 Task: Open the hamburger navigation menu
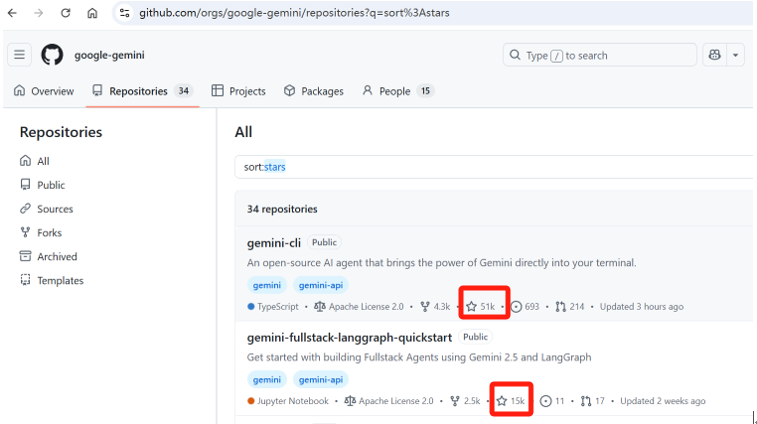tap(20, 55)
